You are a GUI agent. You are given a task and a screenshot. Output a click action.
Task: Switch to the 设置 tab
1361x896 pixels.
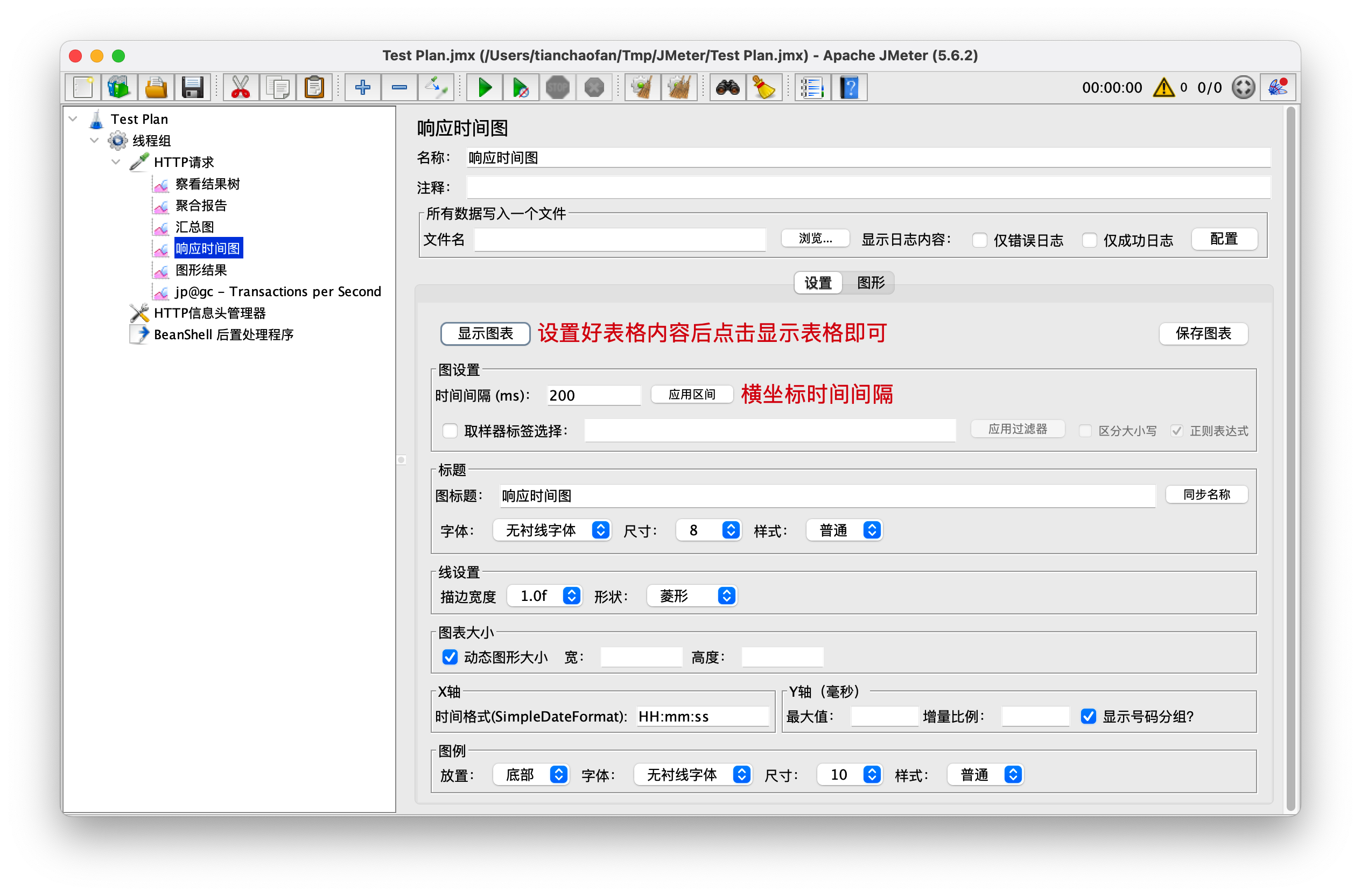pos(818,283)
